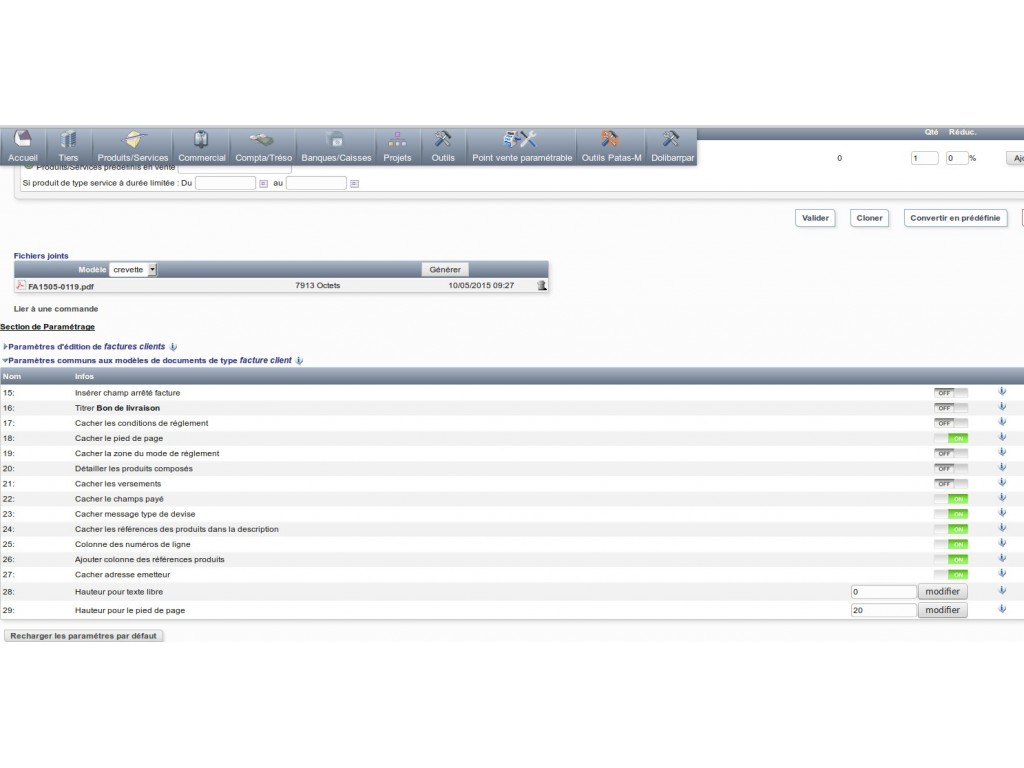The image size is (1024, 768).
Task: Enable Insérer champ arrêté facture switch
Action: (950, 393)
